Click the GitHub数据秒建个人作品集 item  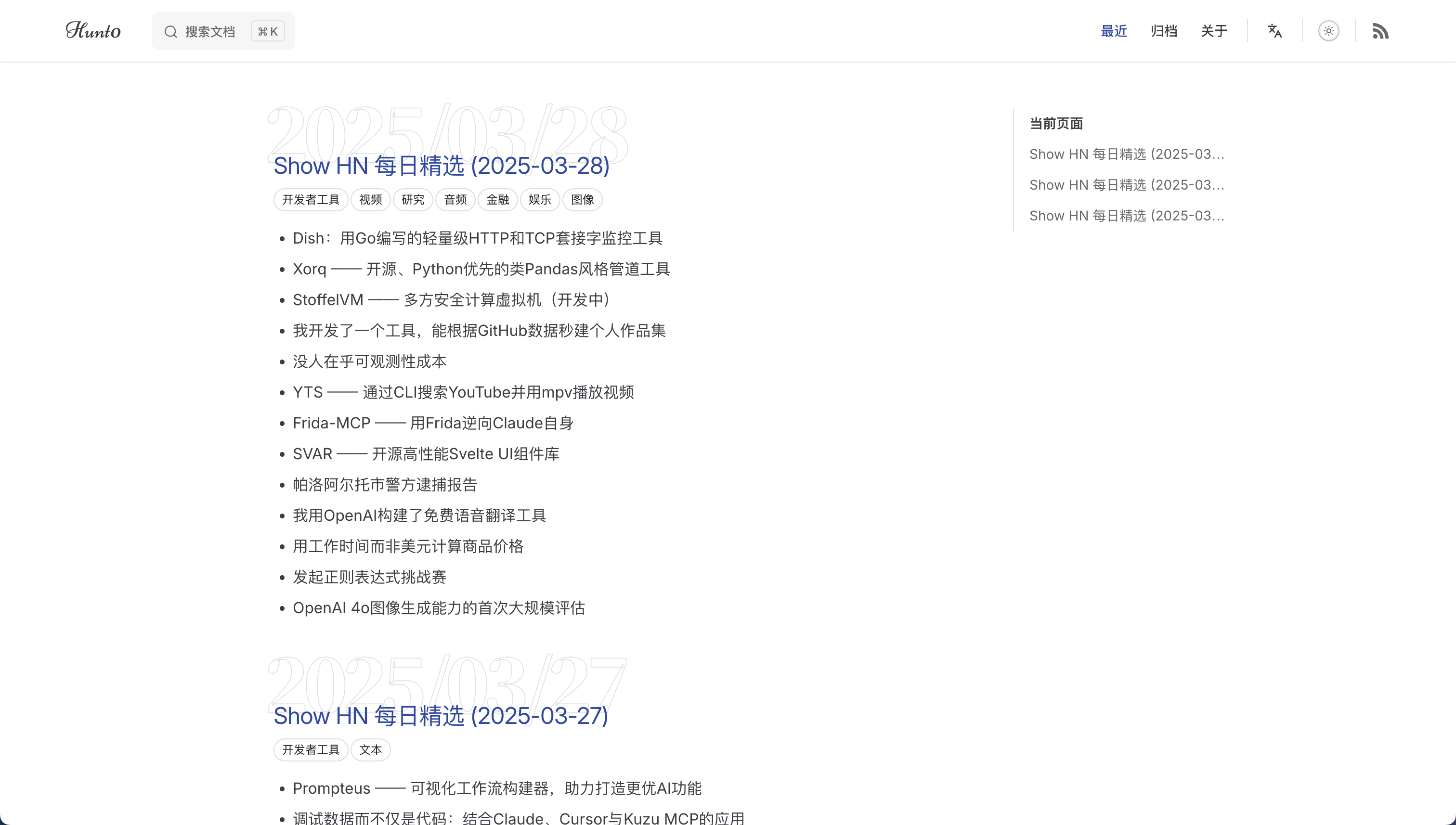[479, 330]
